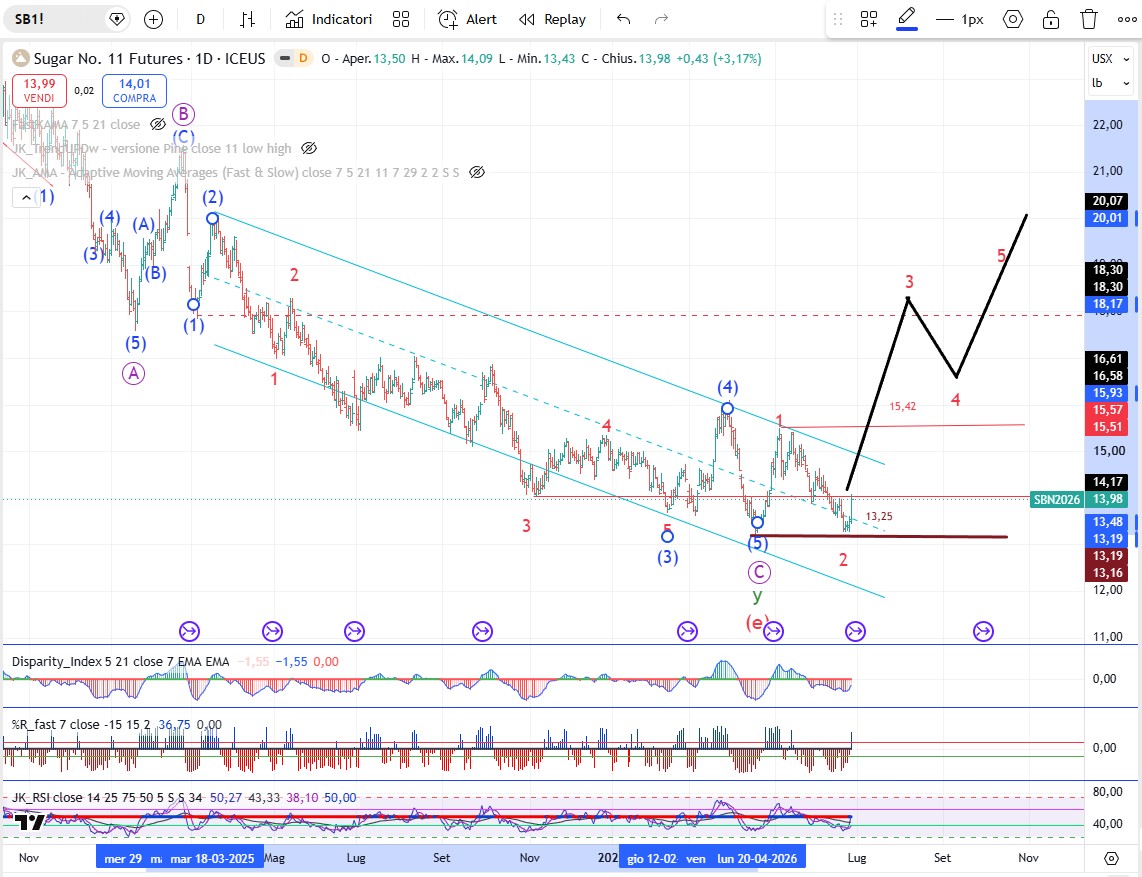Select the circled A wave label
The height and width of the screenshot is (877, 1142).
(x=133, y=374)
